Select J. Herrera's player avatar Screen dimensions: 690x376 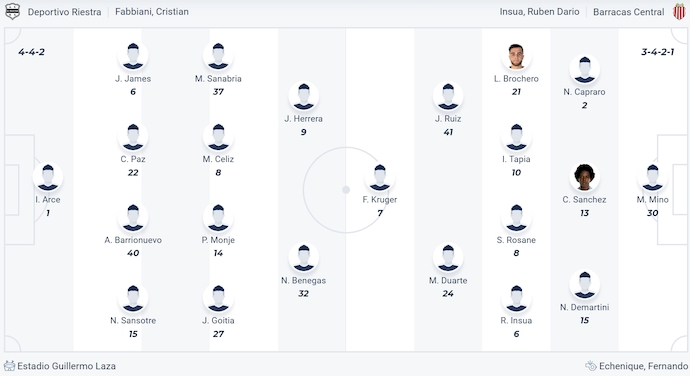[304, 96]
